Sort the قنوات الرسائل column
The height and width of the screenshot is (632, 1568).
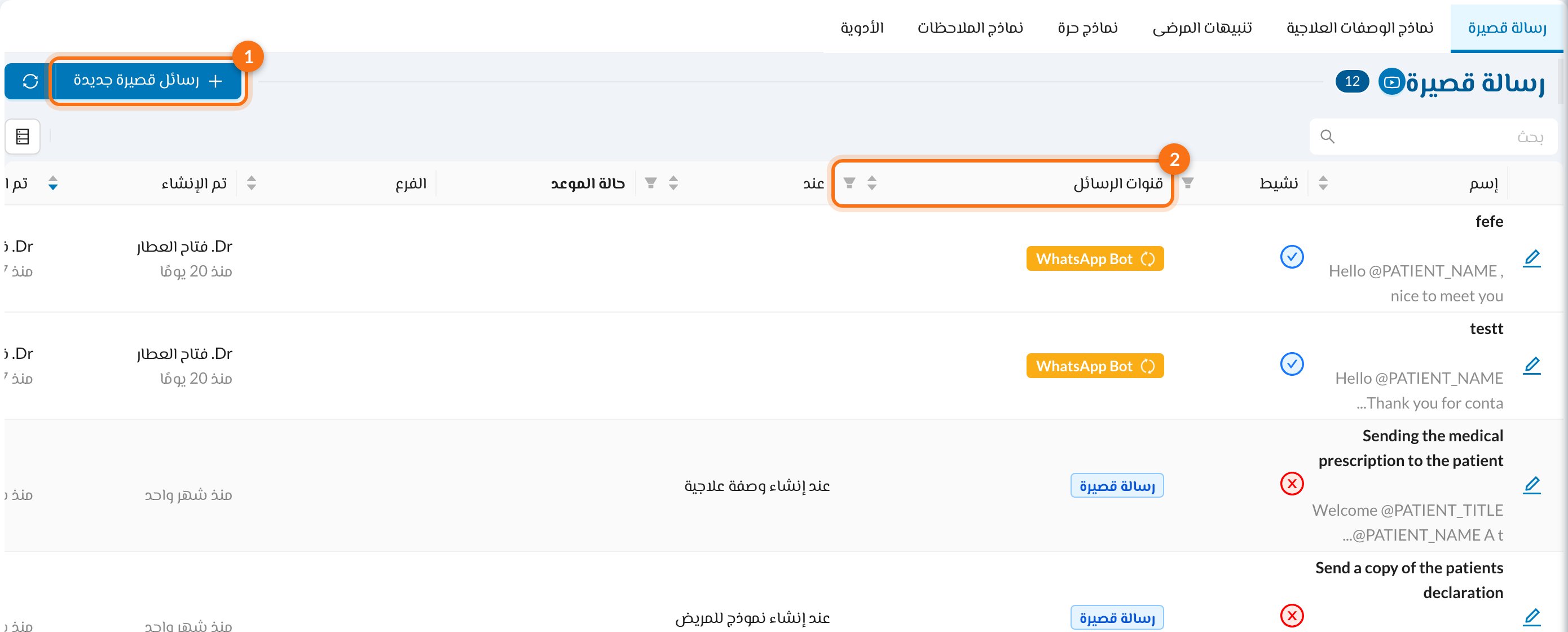871,183
